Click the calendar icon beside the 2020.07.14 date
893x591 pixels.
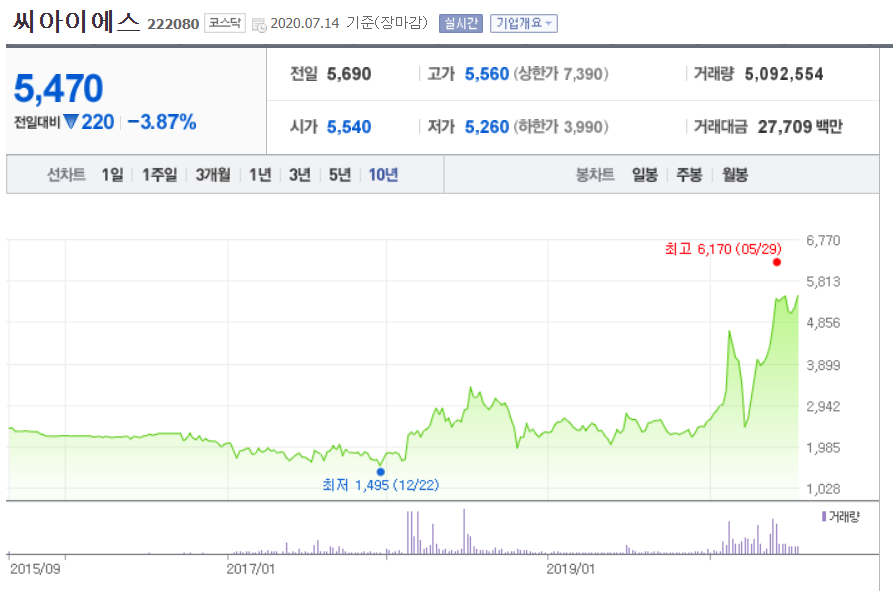259,26
